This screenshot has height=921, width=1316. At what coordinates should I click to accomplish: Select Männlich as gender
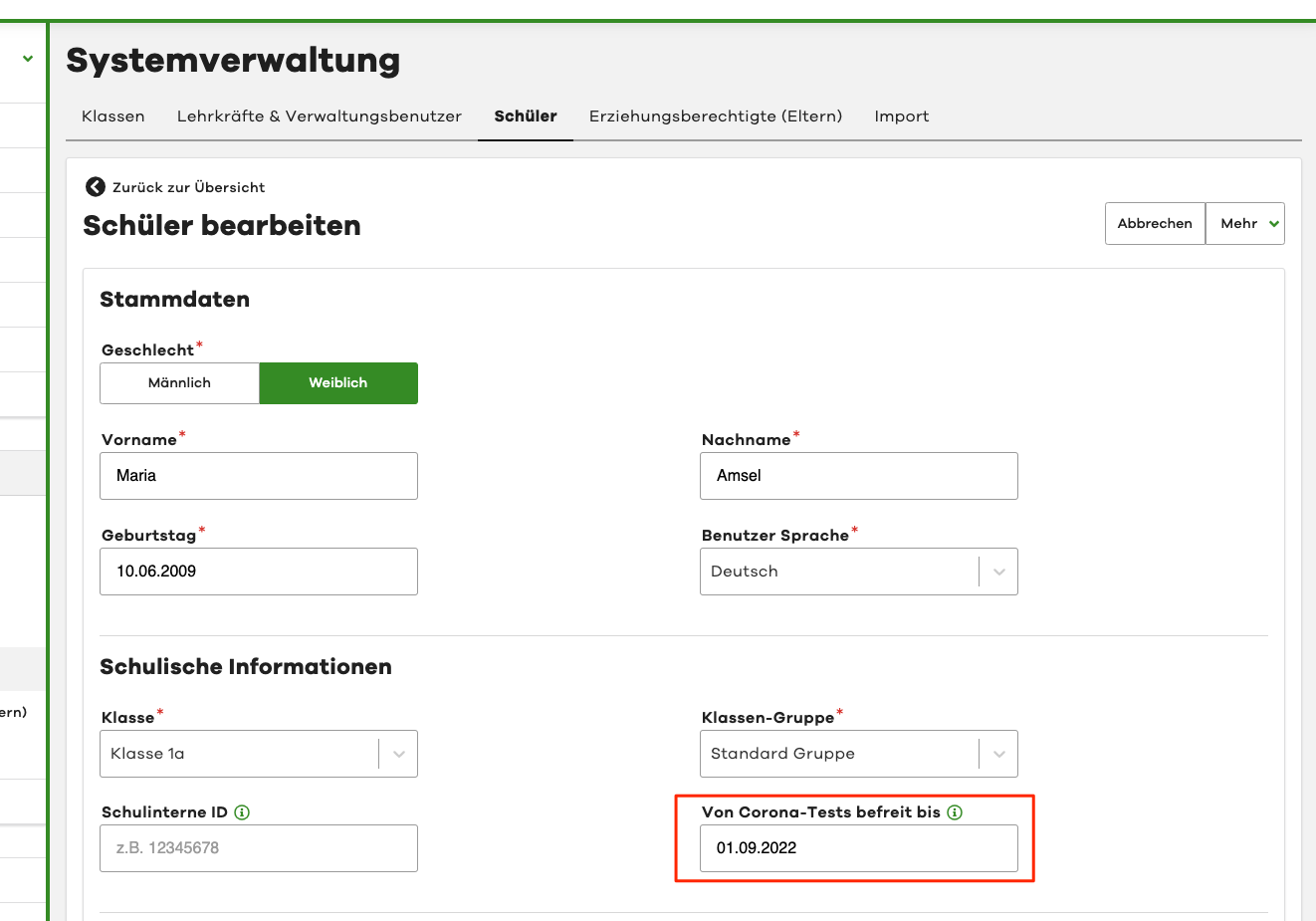pos(179,383)
